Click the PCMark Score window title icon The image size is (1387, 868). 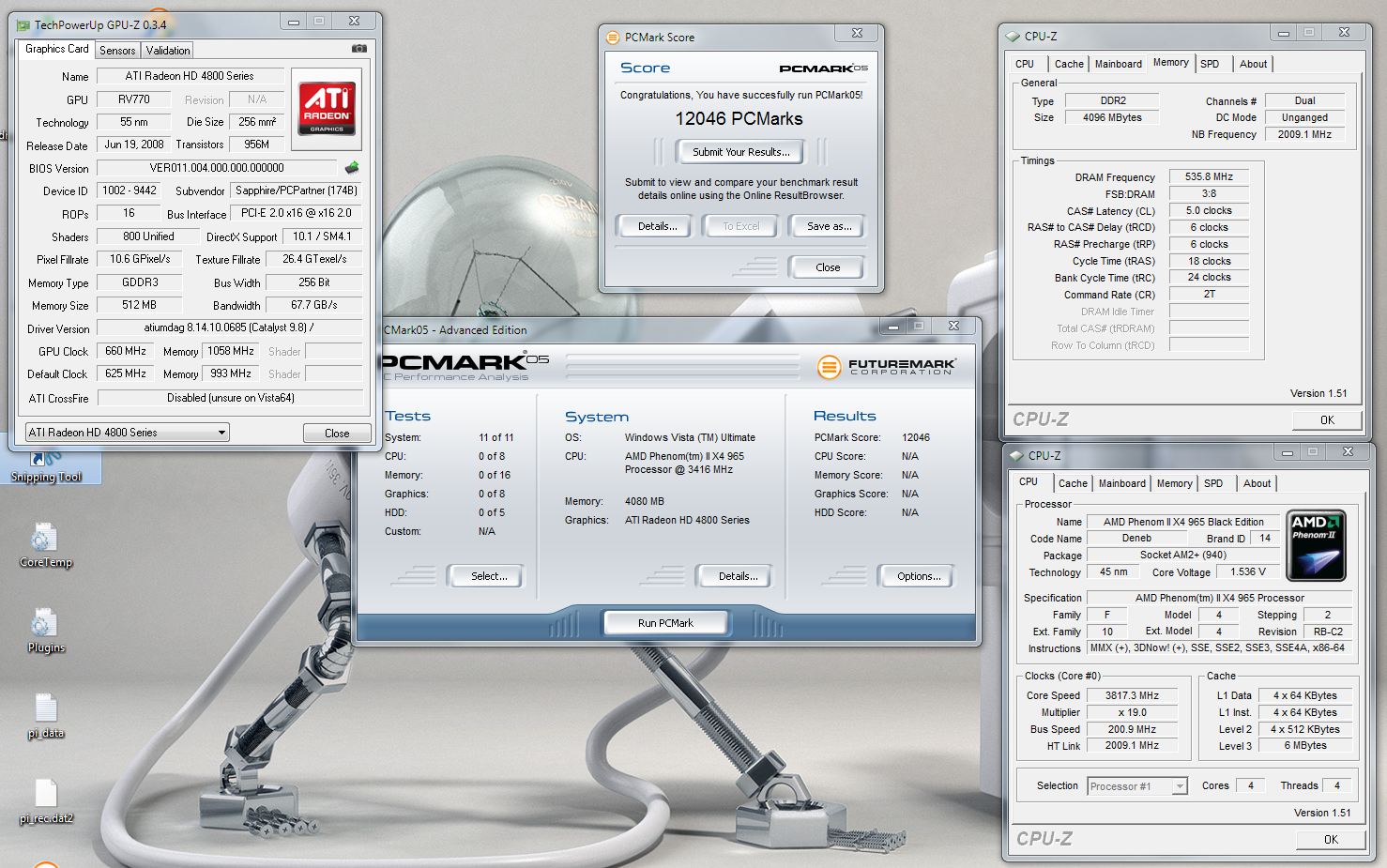(x=612, y=38)
